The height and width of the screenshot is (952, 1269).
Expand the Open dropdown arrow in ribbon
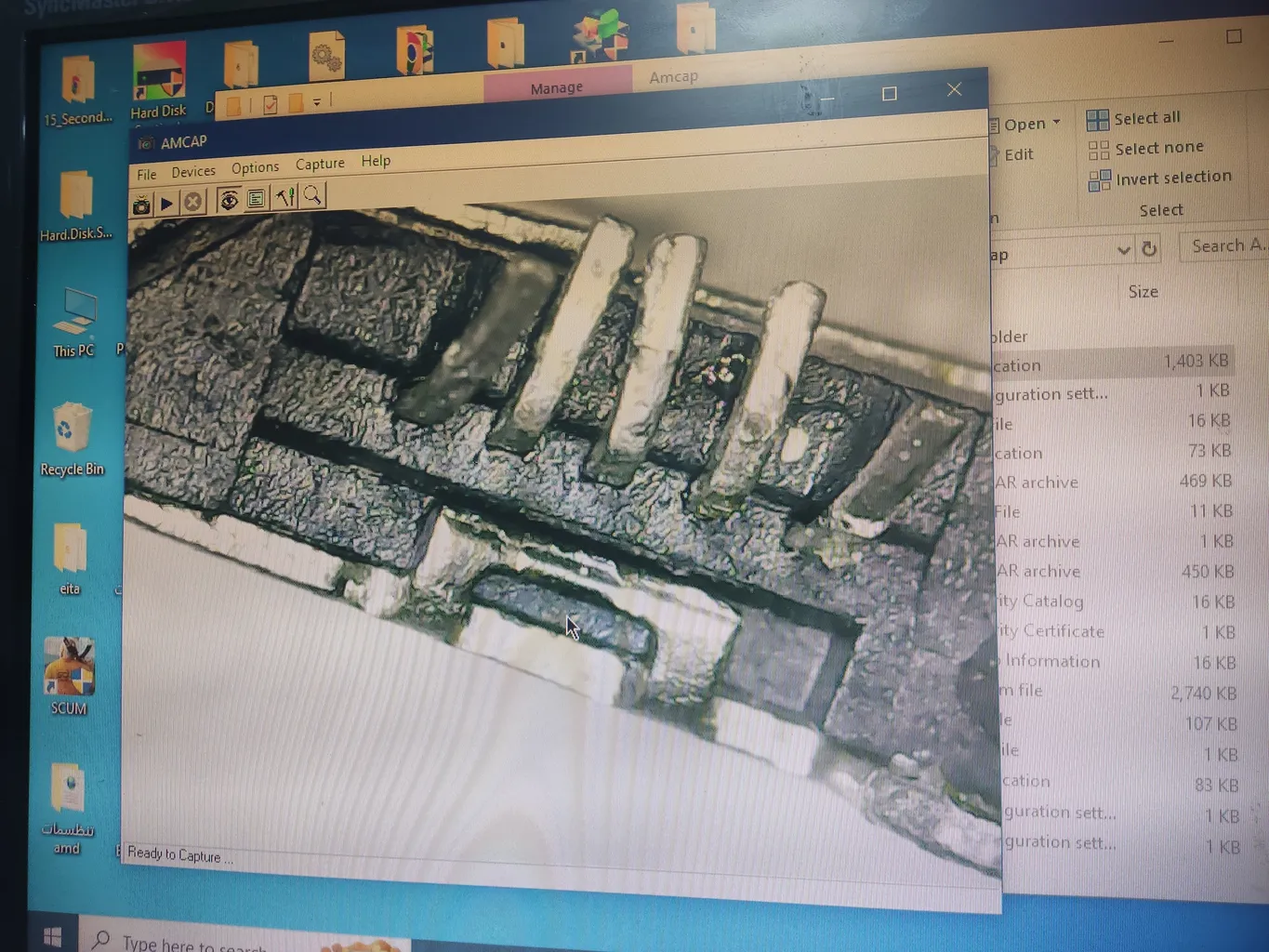coord(1056,123)
